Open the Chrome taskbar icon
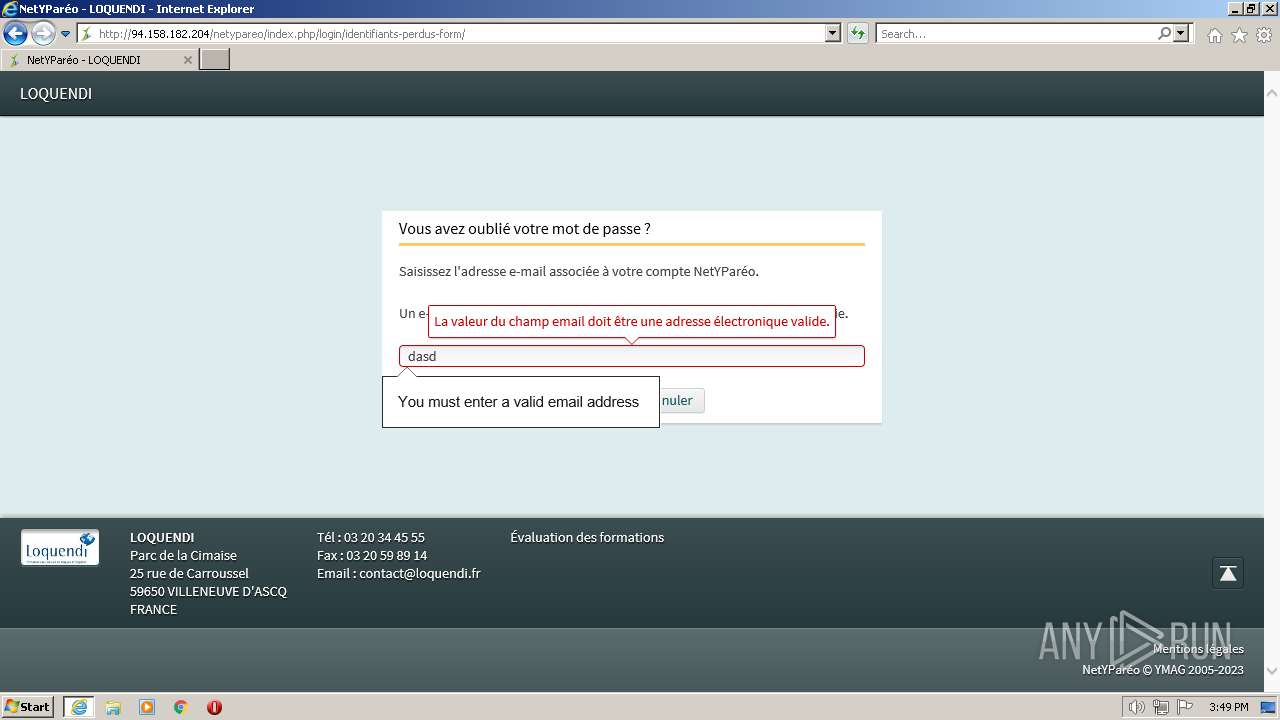This screenshot has width=1280, height=720. 181,707
